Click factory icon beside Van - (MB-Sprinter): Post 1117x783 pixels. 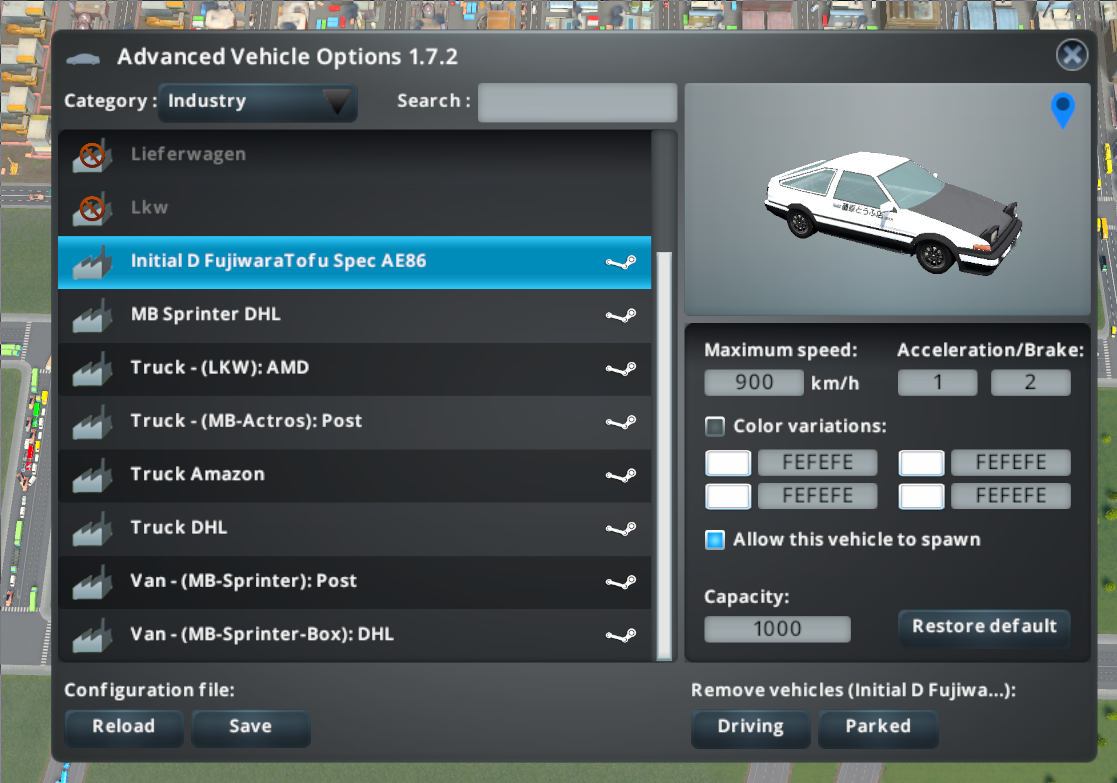point(92,583)
